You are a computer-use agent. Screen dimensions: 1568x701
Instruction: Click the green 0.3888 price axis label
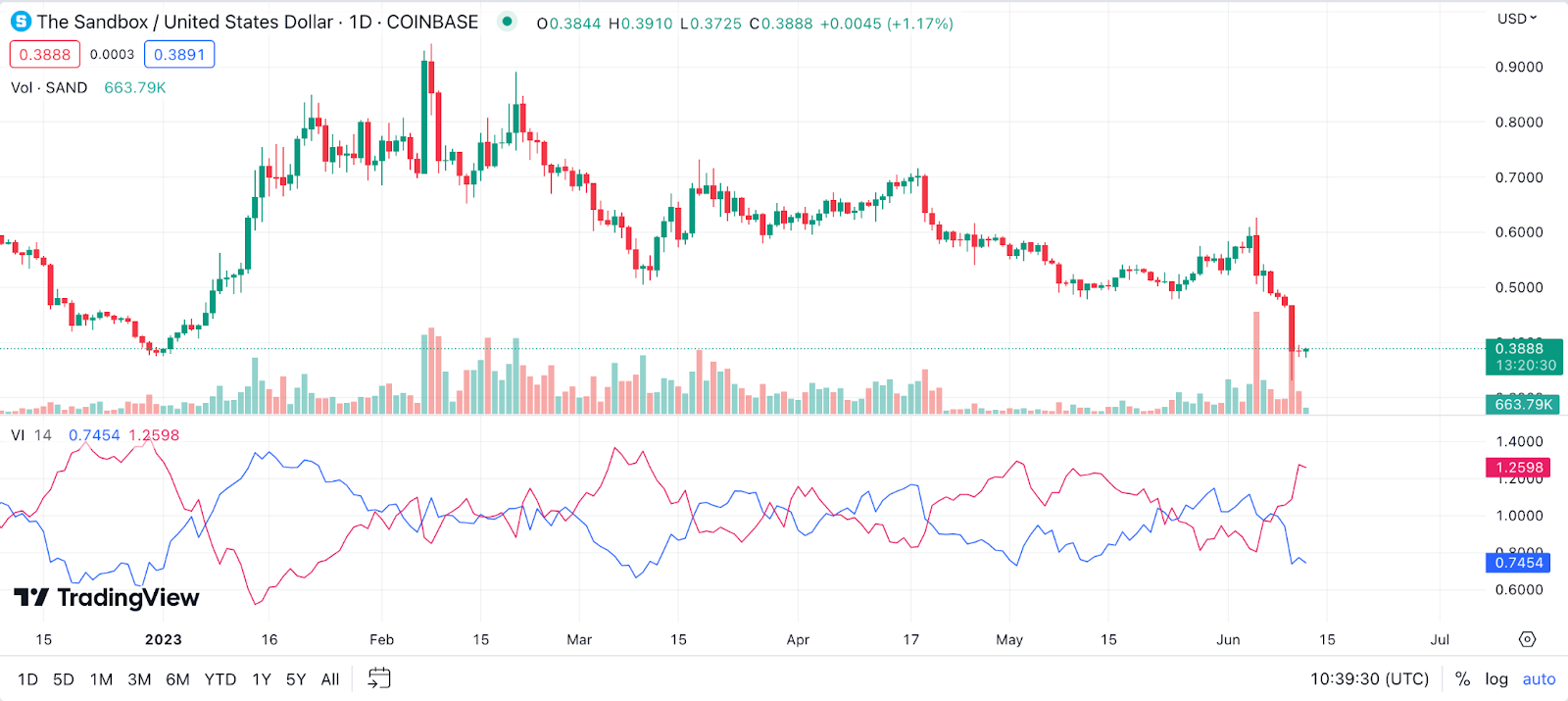[x=1524, y=357]
